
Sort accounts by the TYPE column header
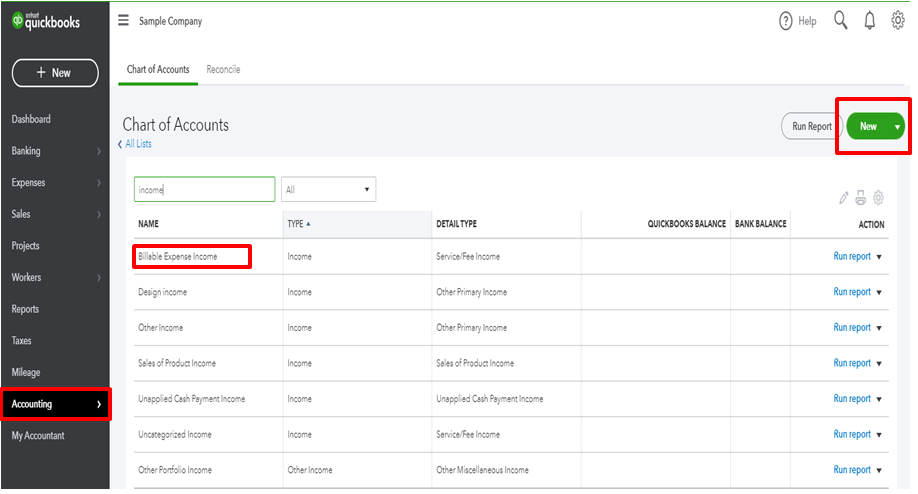click(x=296, y=224)
